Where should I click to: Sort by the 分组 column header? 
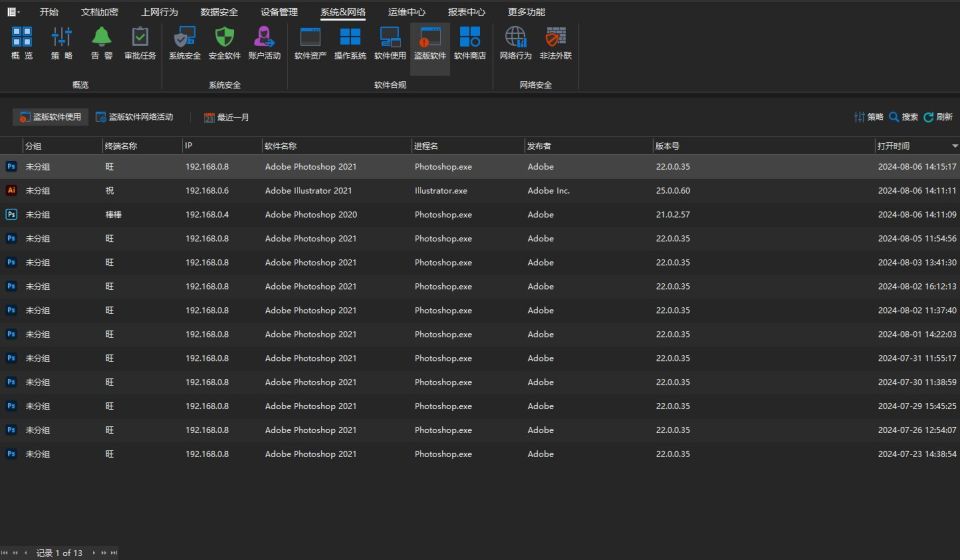(62, 146)
